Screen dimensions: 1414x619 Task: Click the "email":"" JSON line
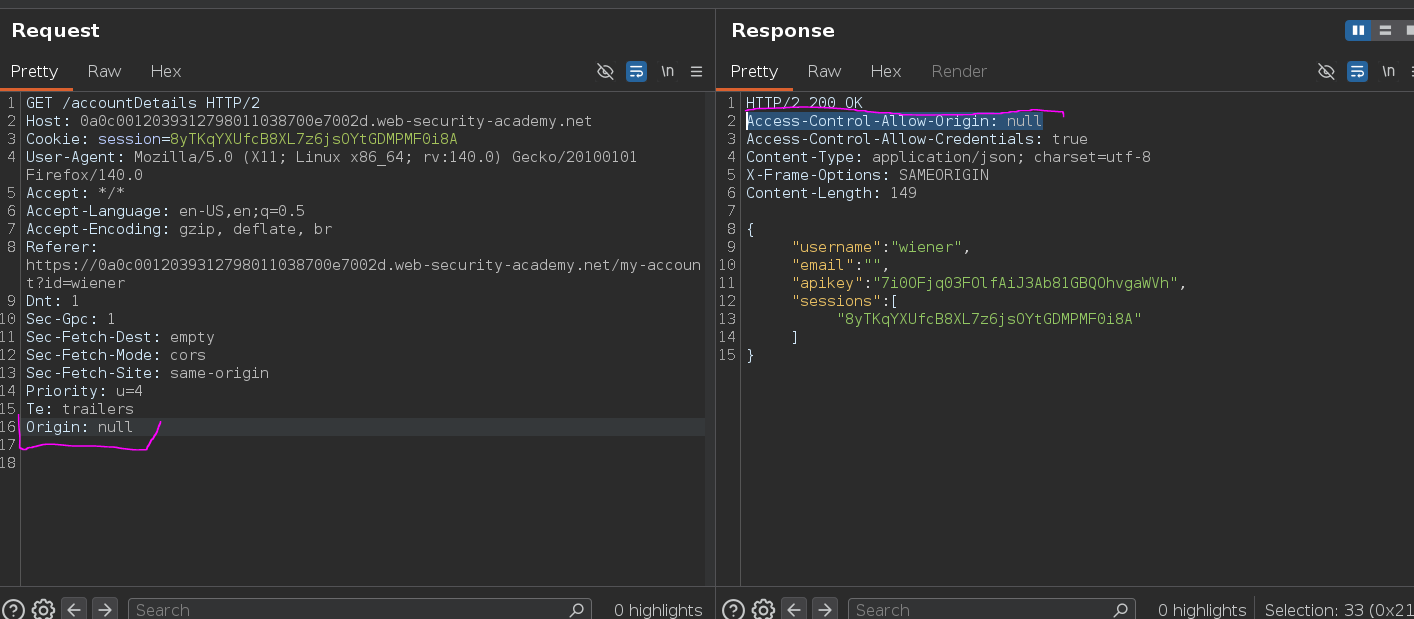coord(841,265)
